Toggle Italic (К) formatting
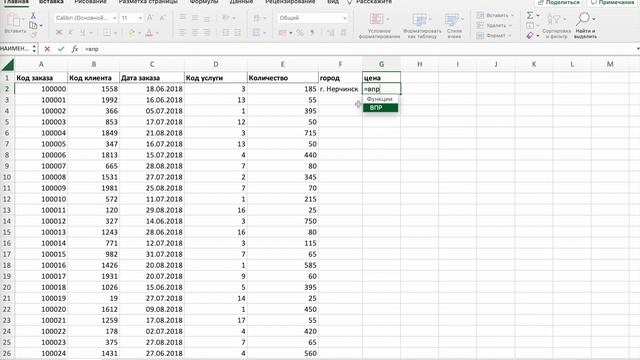Screen dimensions: 640x360 point(71,33)
